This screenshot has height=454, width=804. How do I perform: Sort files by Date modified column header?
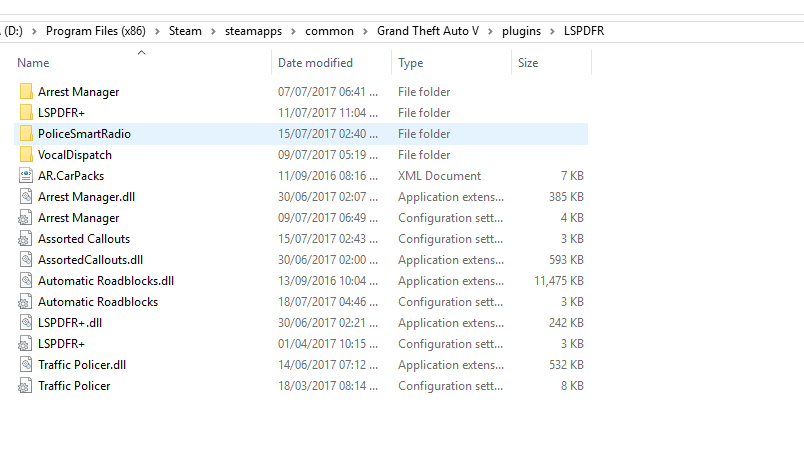pyautogui.click(x=315, y=63)
